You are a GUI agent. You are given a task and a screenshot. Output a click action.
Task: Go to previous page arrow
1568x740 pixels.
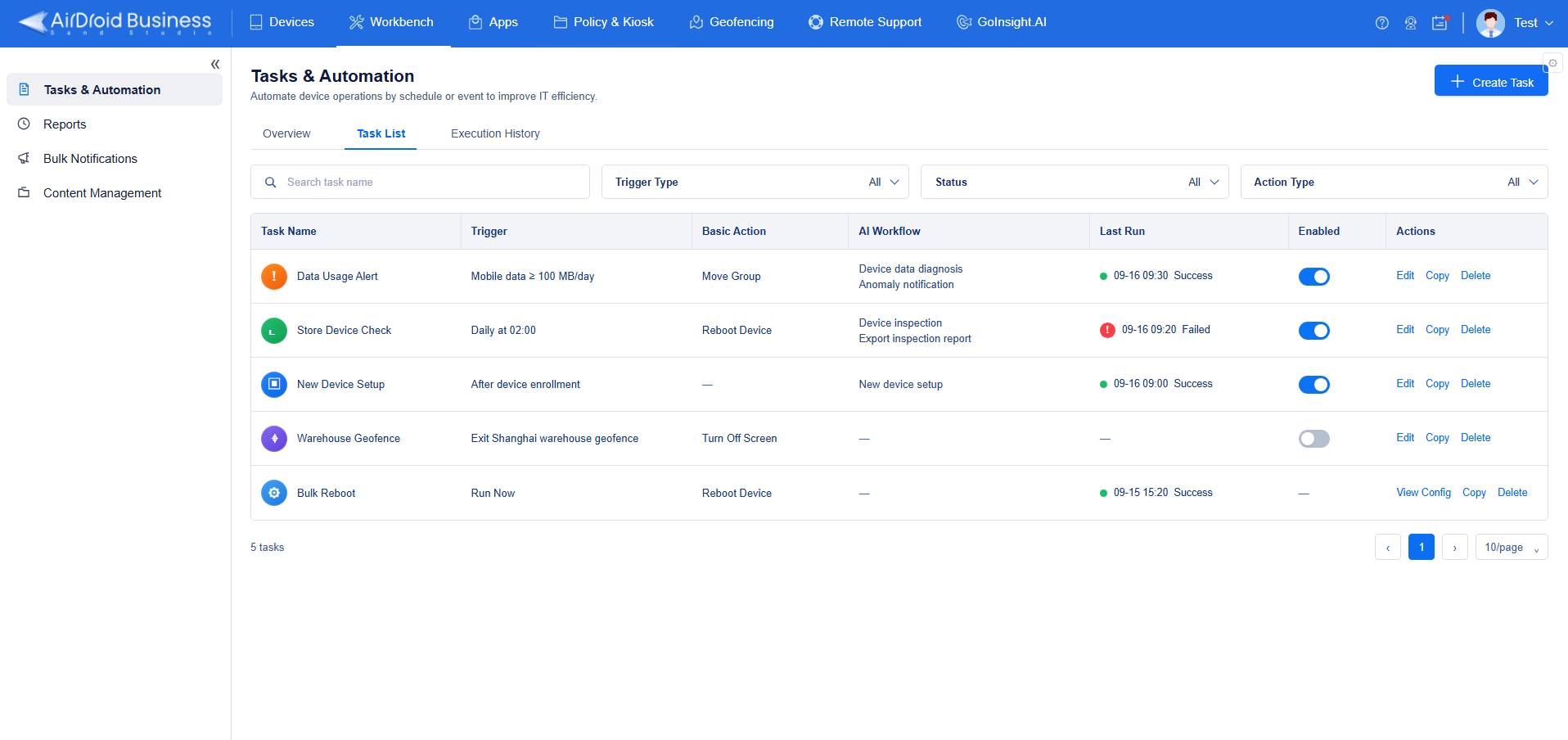coord(1388,547)
